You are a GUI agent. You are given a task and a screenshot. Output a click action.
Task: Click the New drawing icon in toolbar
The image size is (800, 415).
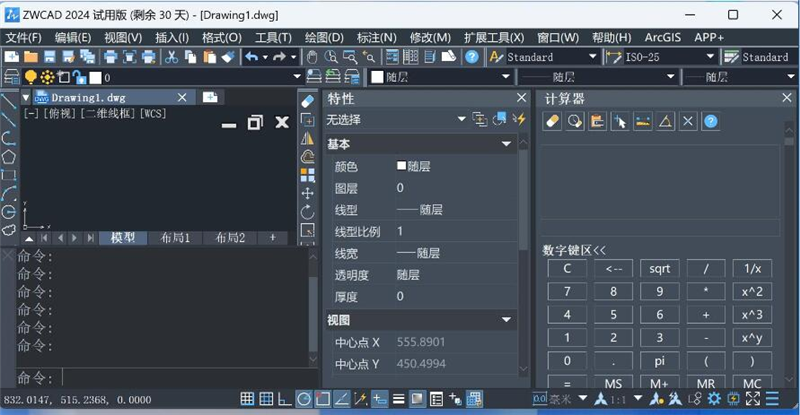(x=11, y=57)
